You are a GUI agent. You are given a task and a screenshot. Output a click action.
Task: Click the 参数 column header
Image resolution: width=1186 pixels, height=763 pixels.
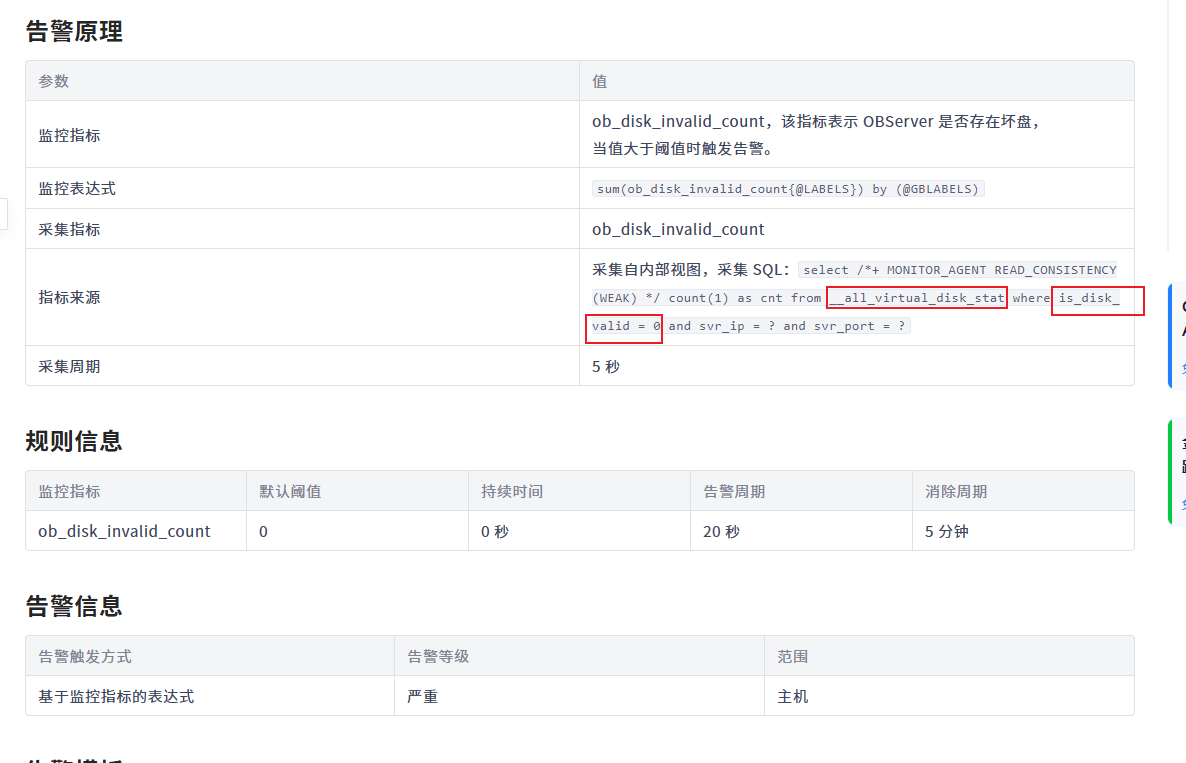[54, 81]
